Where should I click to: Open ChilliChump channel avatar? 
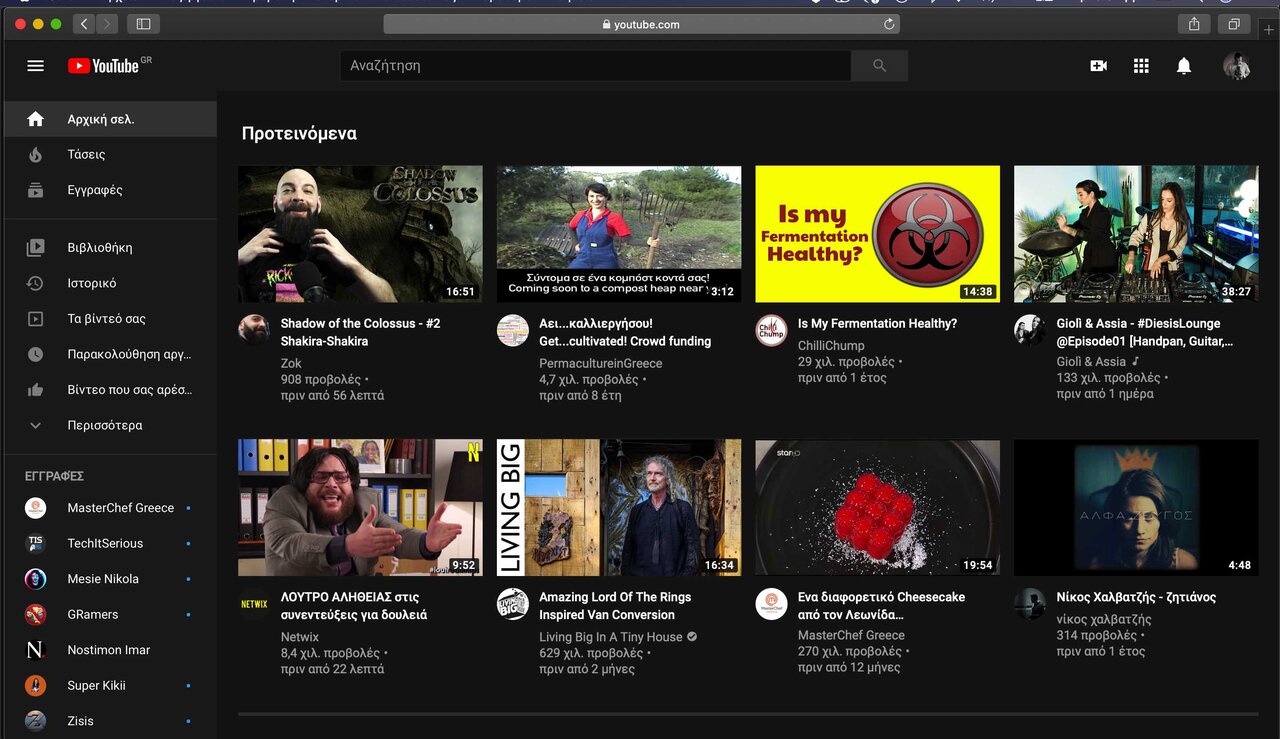tap(771, 331)
